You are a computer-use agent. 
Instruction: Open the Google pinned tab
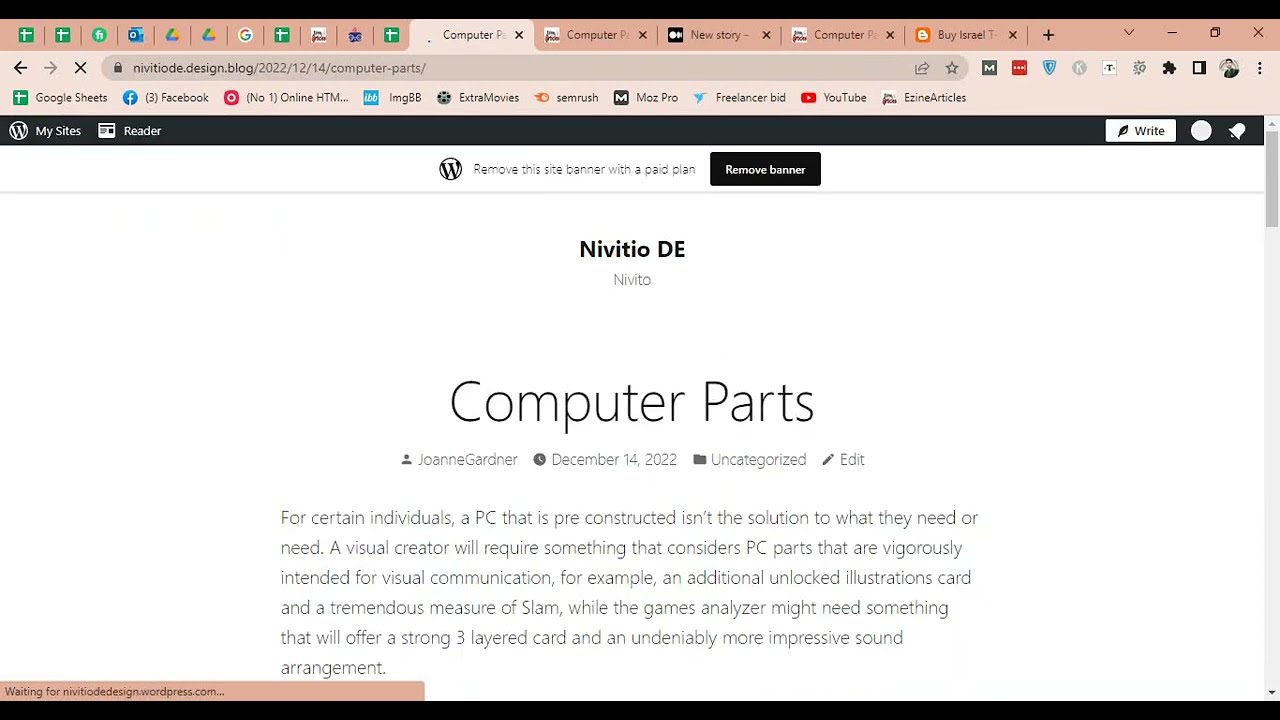point(245,35)
